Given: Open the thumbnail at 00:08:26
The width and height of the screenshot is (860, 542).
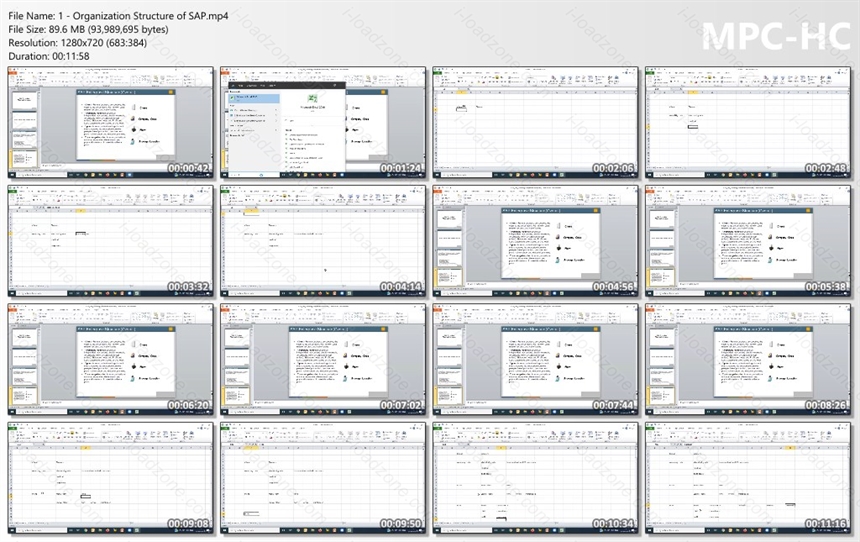Looking at the screenshot, I should pyautogui.click(x=749, y=360).
